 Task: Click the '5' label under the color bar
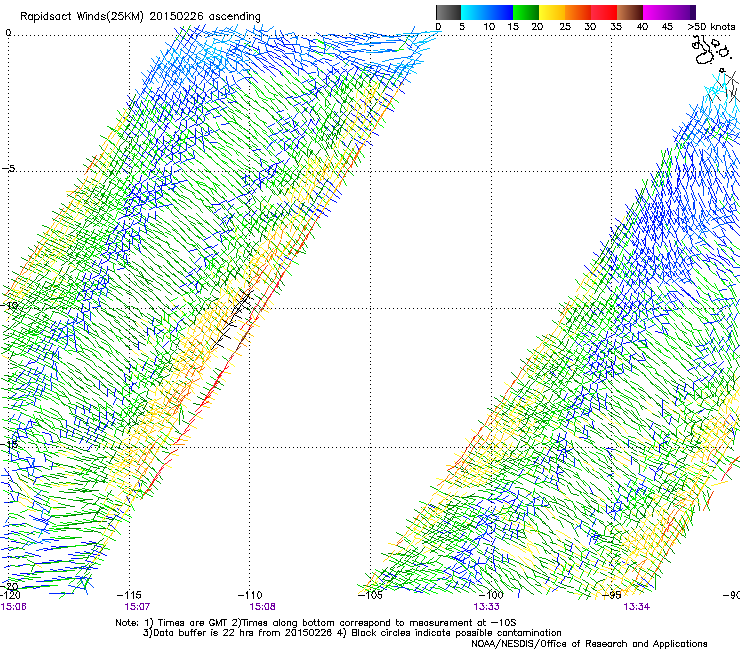click(462, 27)
